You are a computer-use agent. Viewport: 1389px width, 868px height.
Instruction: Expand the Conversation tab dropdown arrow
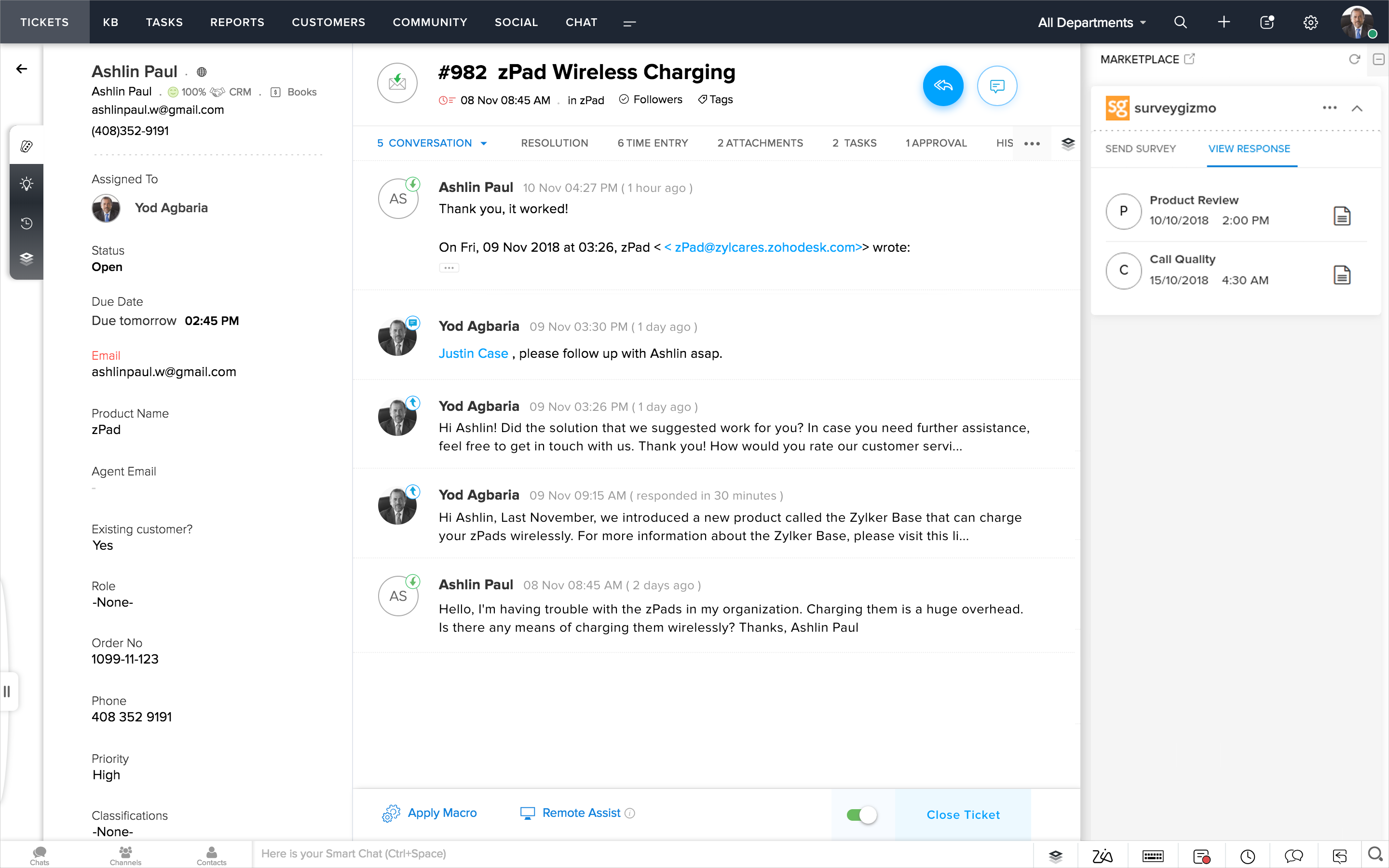coord(484,144)
